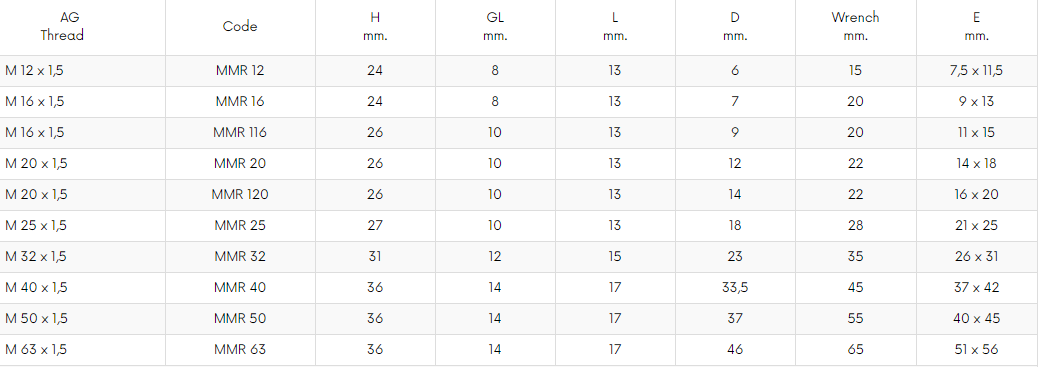Click the Code column header
This screenshot has width=1038, height=367.
coord(240,27)
